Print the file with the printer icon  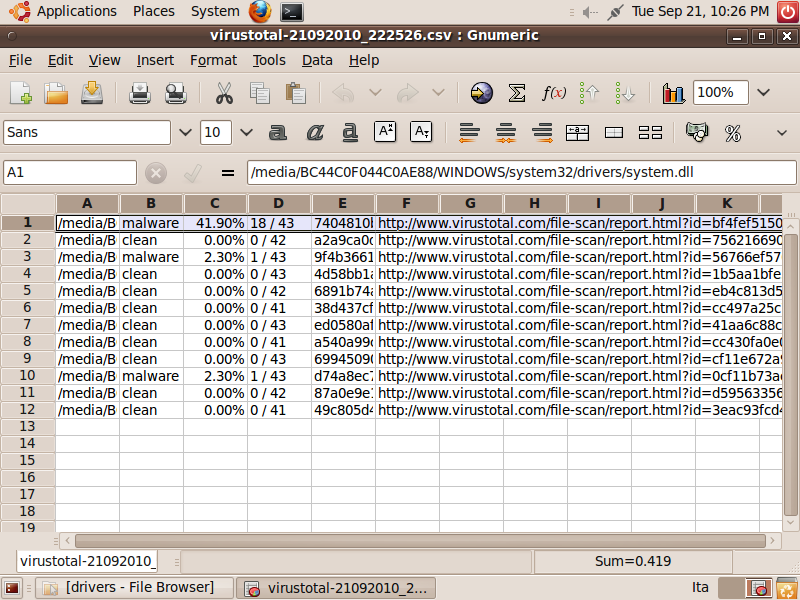pyautogui.click(x=139, y=93)
